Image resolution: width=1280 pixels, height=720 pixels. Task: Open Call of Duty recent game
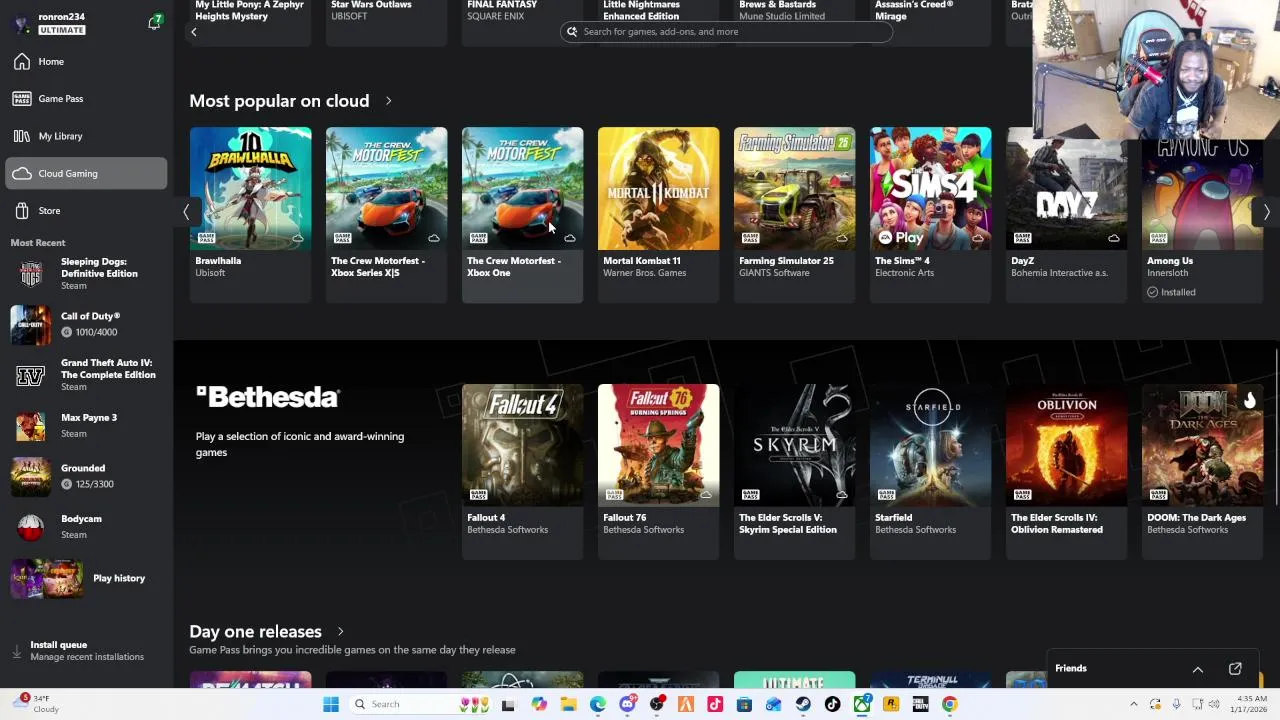pyautogui.click(x=88, y=324)
